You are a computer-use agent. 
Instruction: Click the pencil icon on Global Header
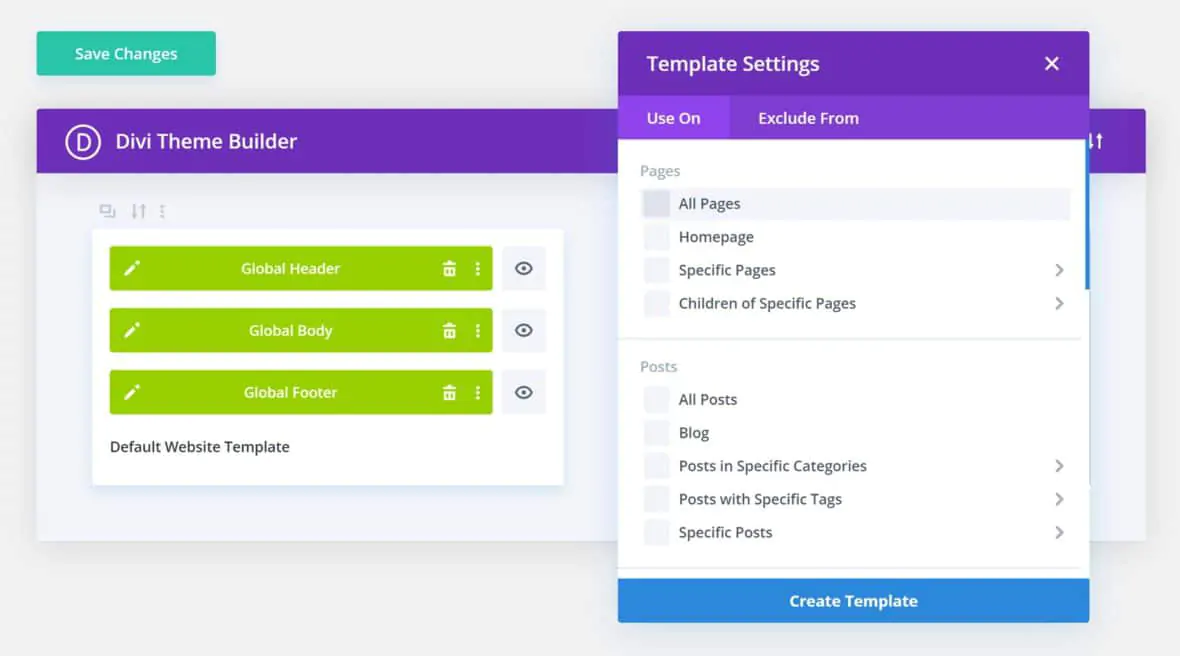pos(132,268)
